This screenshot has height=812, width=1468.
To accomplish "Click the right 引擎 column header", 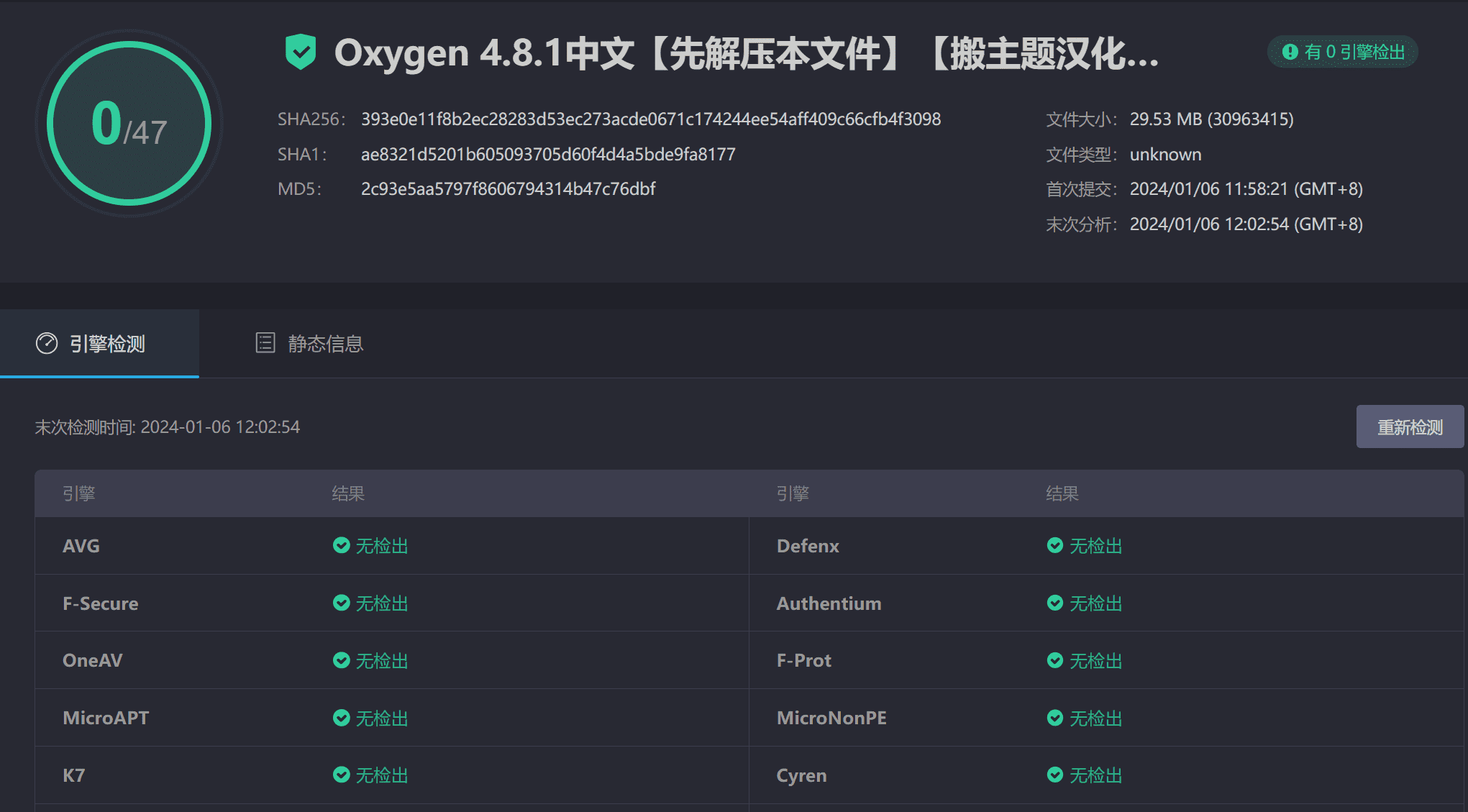I will point(793,493).
